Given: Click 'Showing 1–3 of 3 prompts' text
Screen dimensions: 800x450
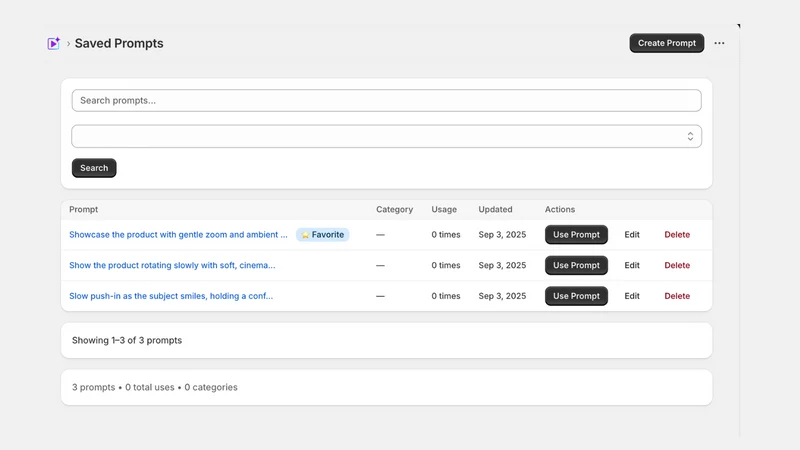Looking at the screenshot, I should 127,340.
